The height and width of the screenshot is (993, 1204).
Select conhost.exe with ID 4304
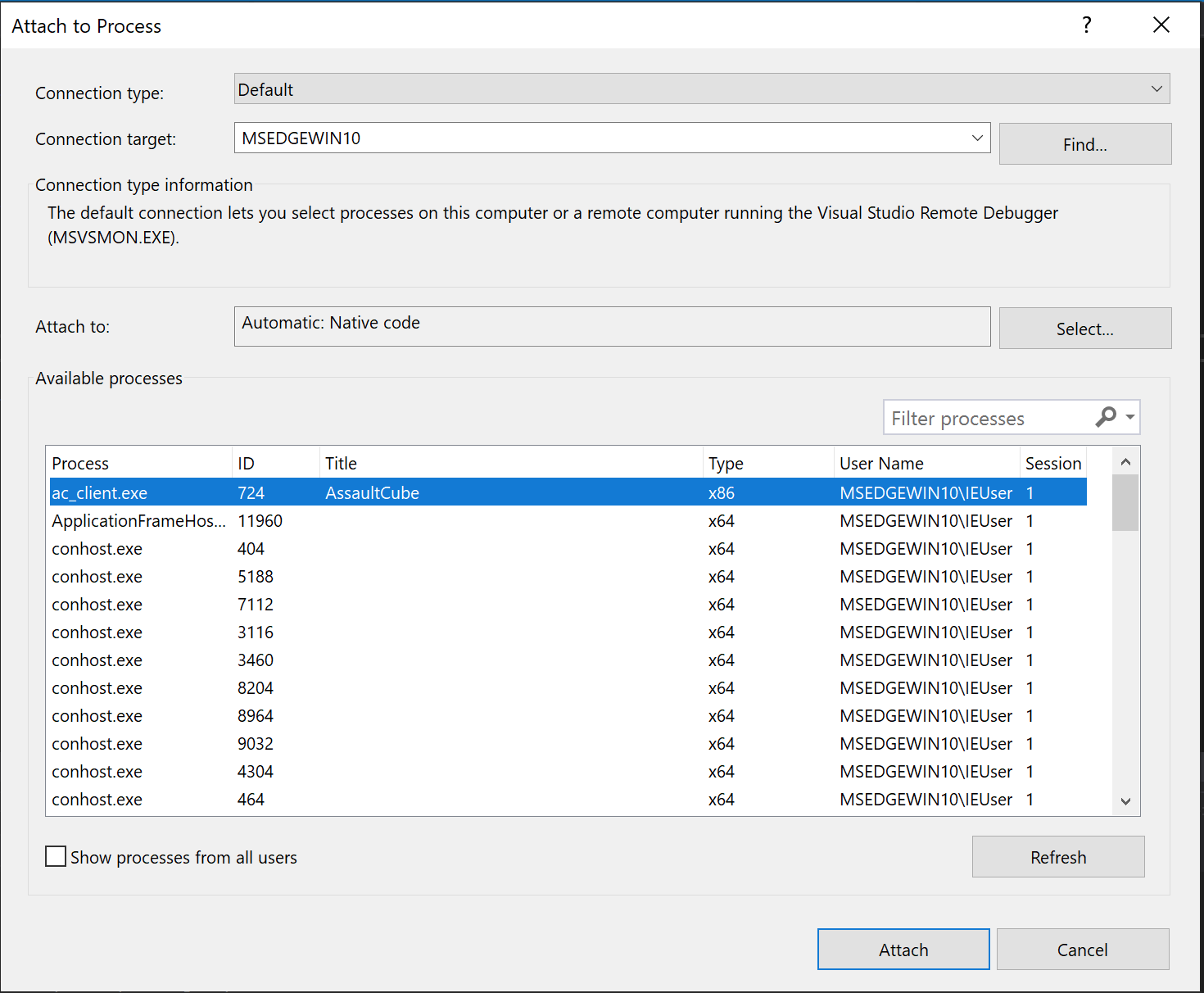pyautogui.click(x=568, y=771)
